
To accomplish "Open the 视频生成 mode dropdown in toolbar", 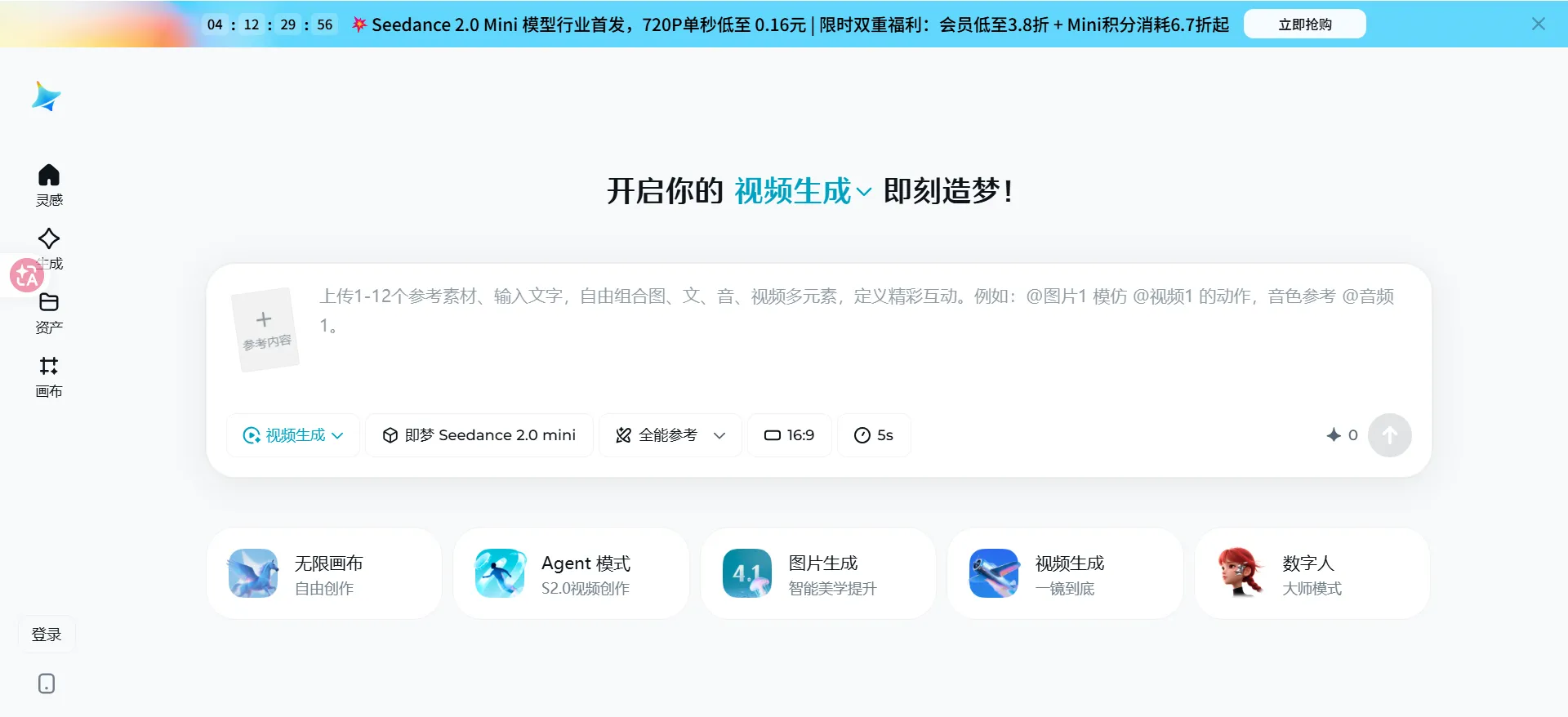I will tap(293, 435).
